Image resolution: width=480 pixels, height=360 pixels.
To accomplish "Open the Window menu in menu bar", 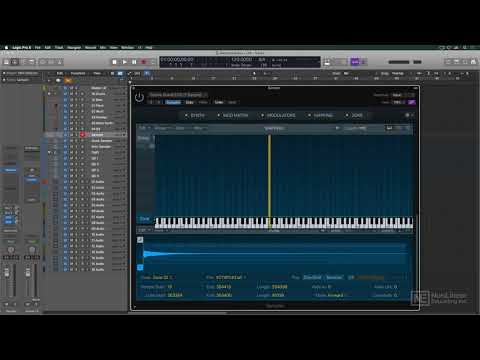I will tap(127, 47).
